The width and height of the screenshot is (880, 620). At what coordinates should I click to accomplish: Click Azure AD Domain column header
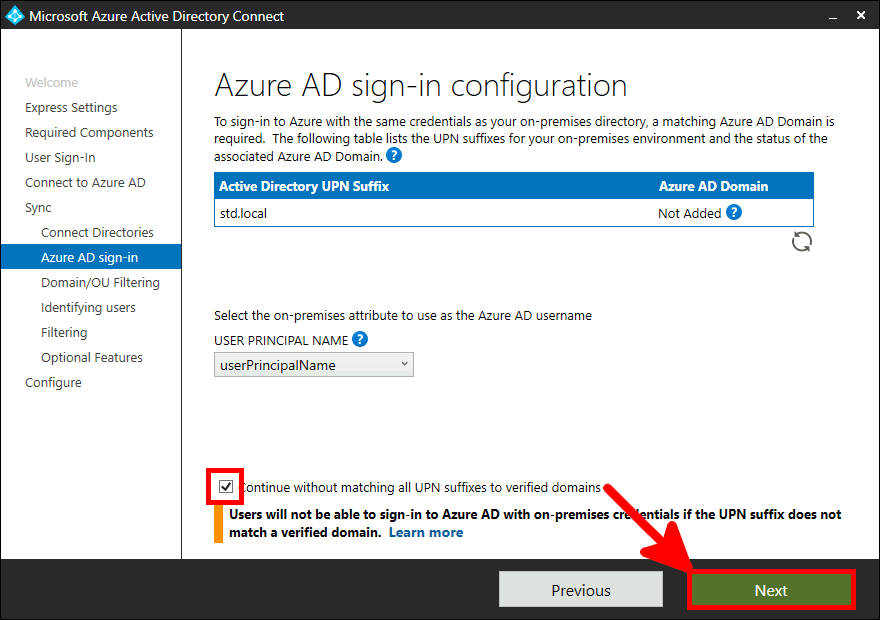pyautogui.click(x=713, y=186)
